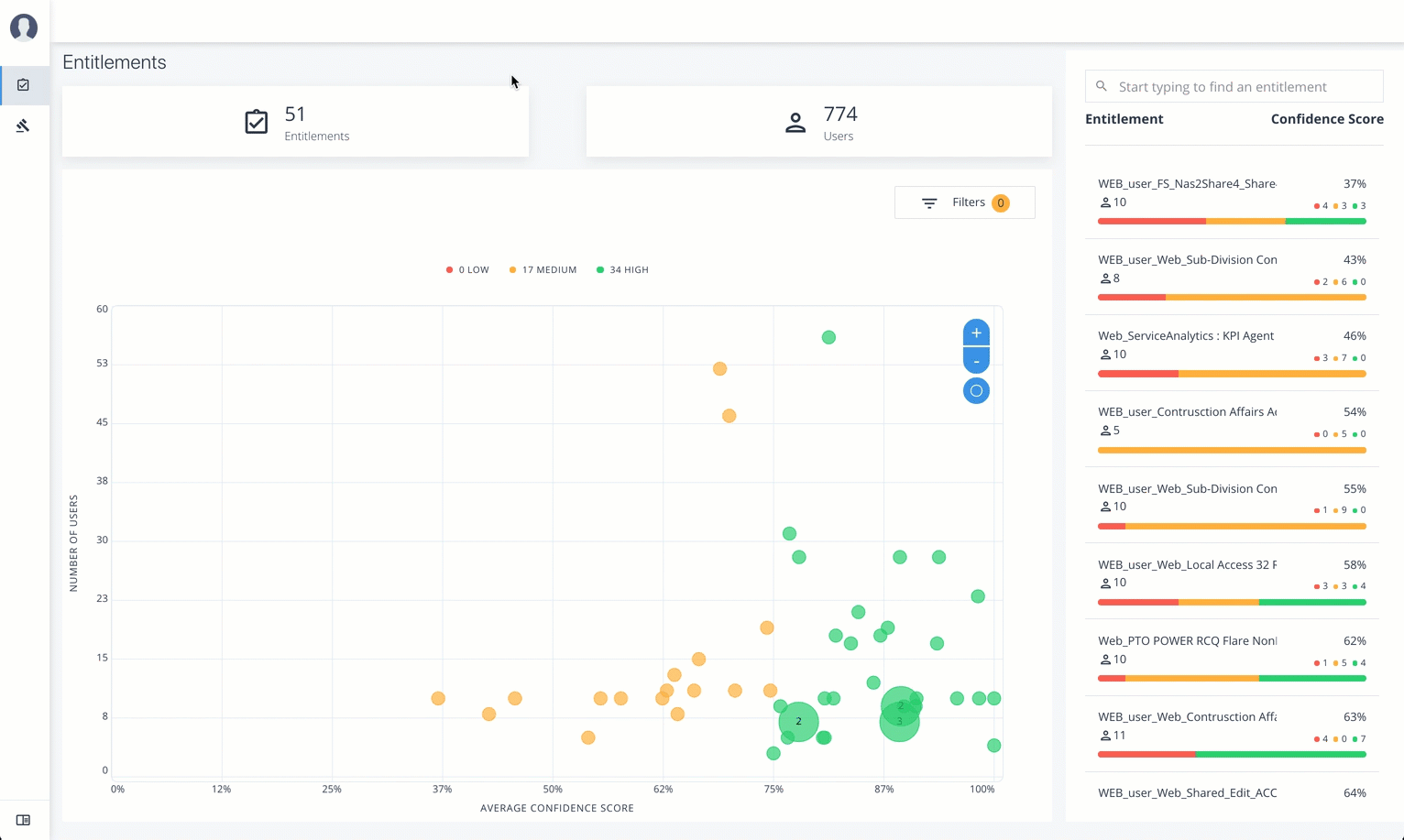This screenshot has height=840, width=1404.
Task: Toggle the LOW legend series
Action: point(467,270)
